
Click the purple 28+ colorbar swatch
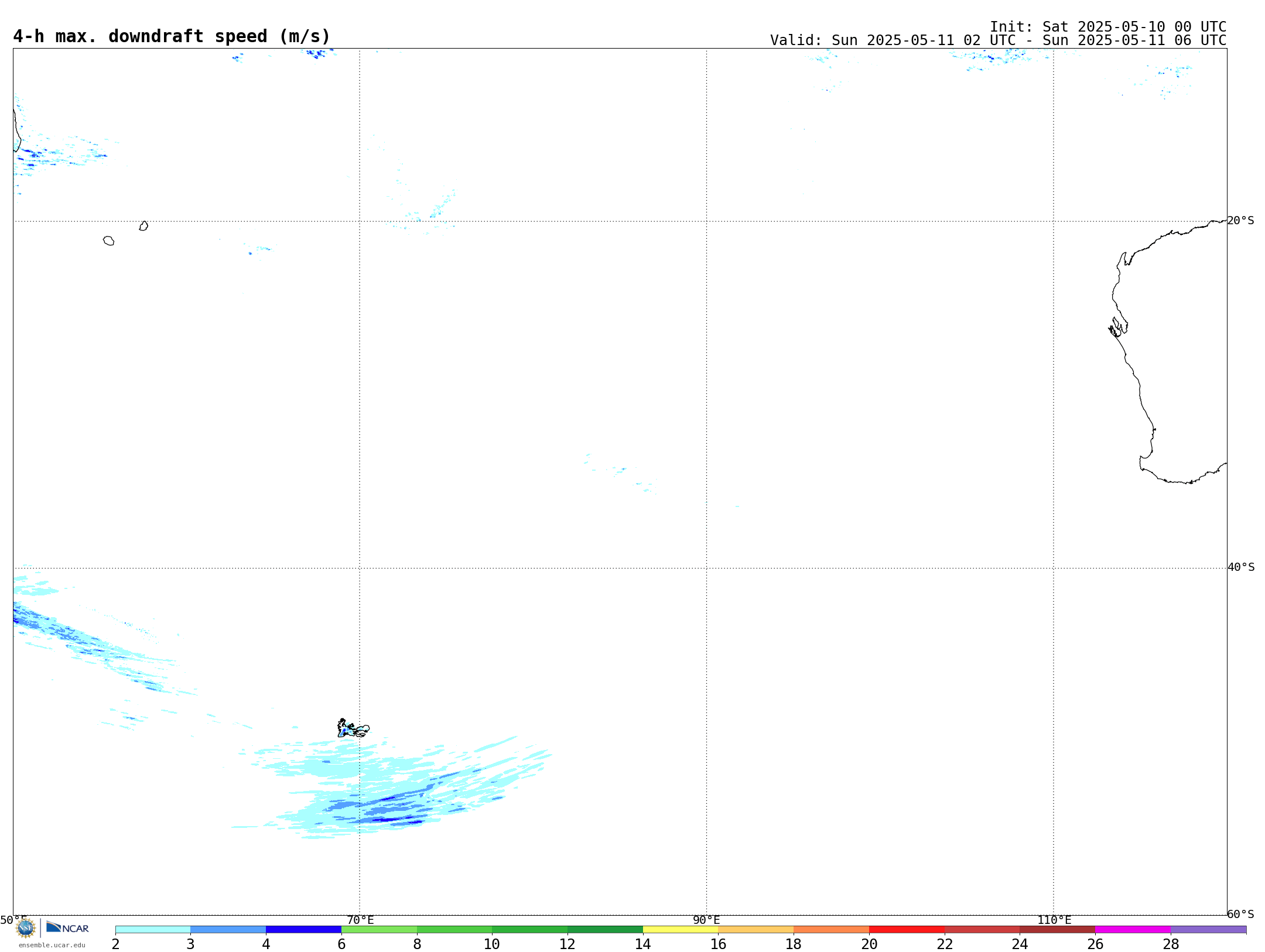point(1208,929)
